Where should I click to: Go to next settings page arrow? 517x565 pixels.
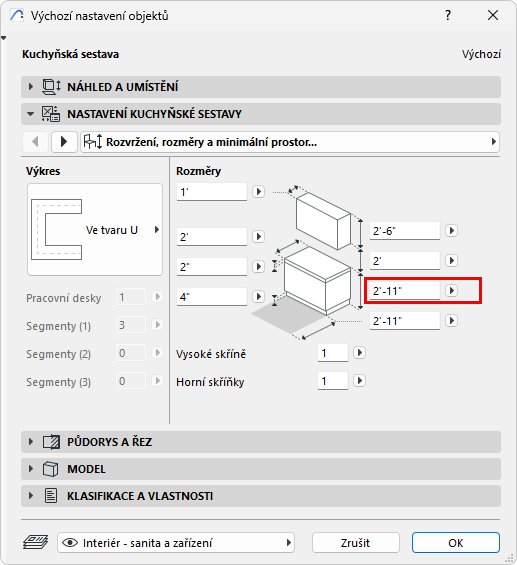(64, 142)
